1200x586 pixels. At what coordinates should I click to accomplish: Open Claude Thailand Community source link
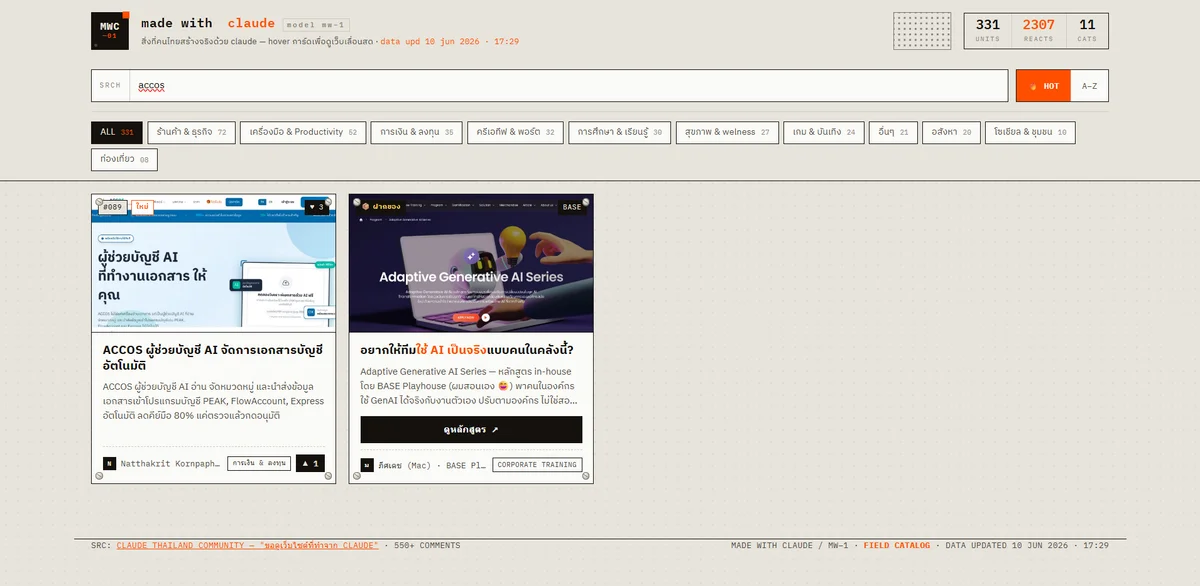(247, 546)
